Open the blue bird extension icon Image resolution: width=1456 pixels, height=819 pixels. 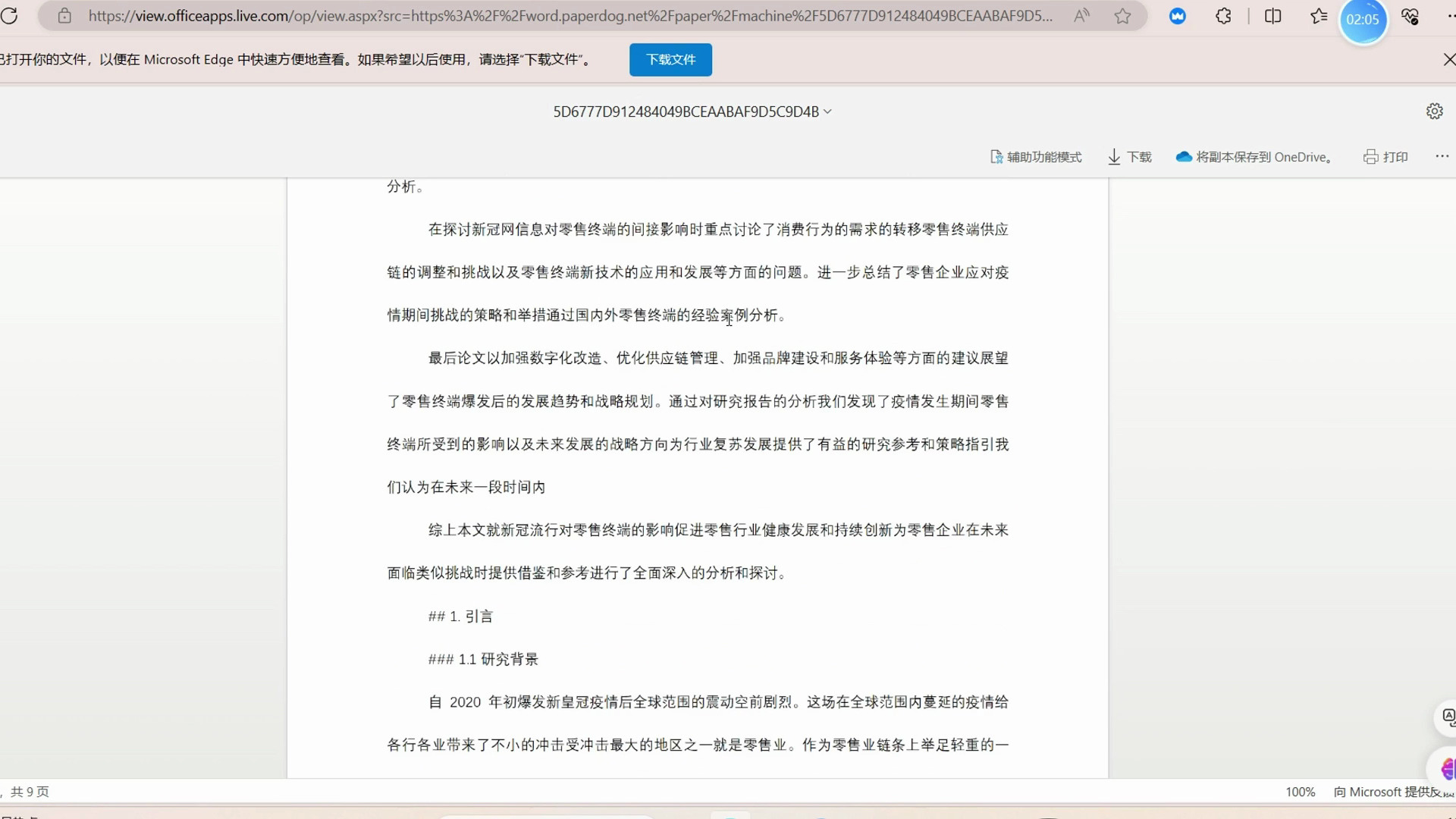[x=1178, y=16]
